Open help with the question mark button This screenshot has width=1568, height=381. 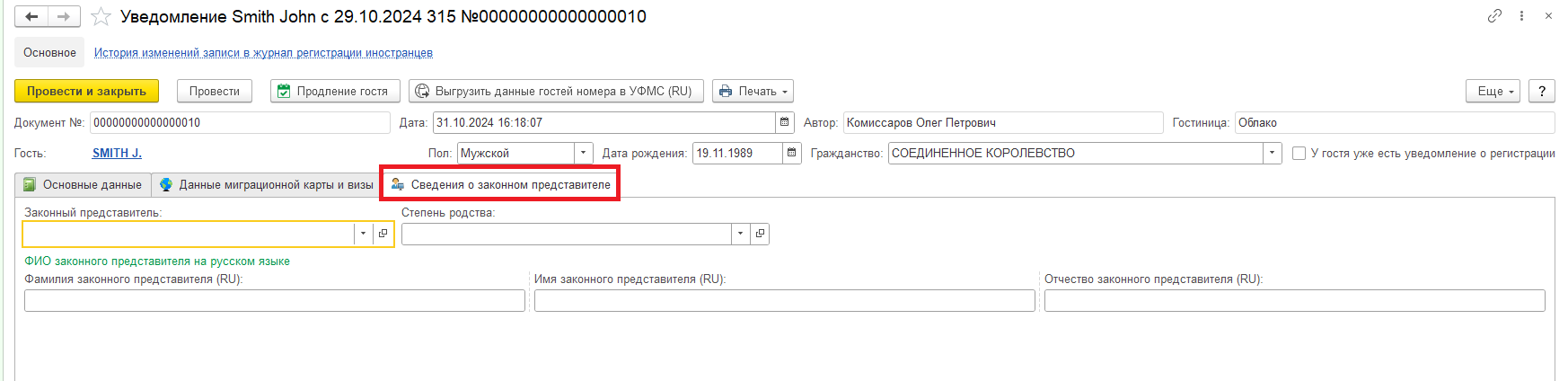[1542, 91]
